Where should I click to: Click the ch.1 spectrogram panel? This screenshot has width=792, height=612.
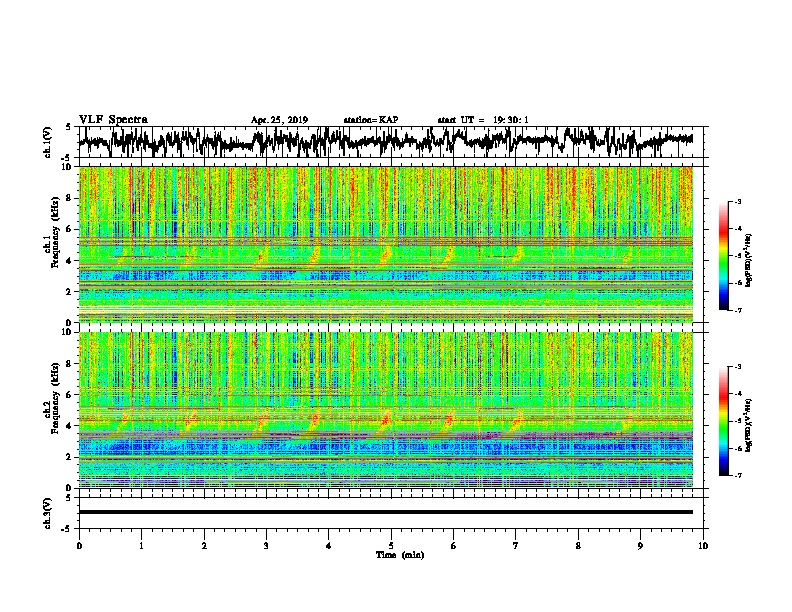point(385,244)
